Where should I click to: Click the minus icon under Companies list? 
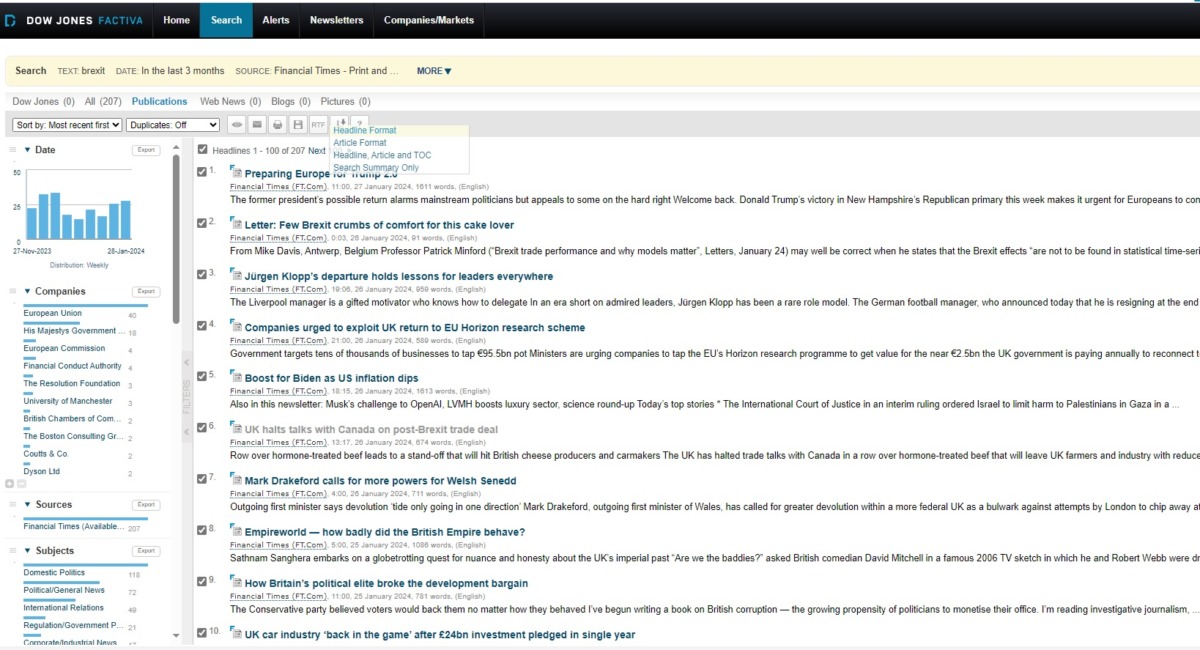[21, 483]
